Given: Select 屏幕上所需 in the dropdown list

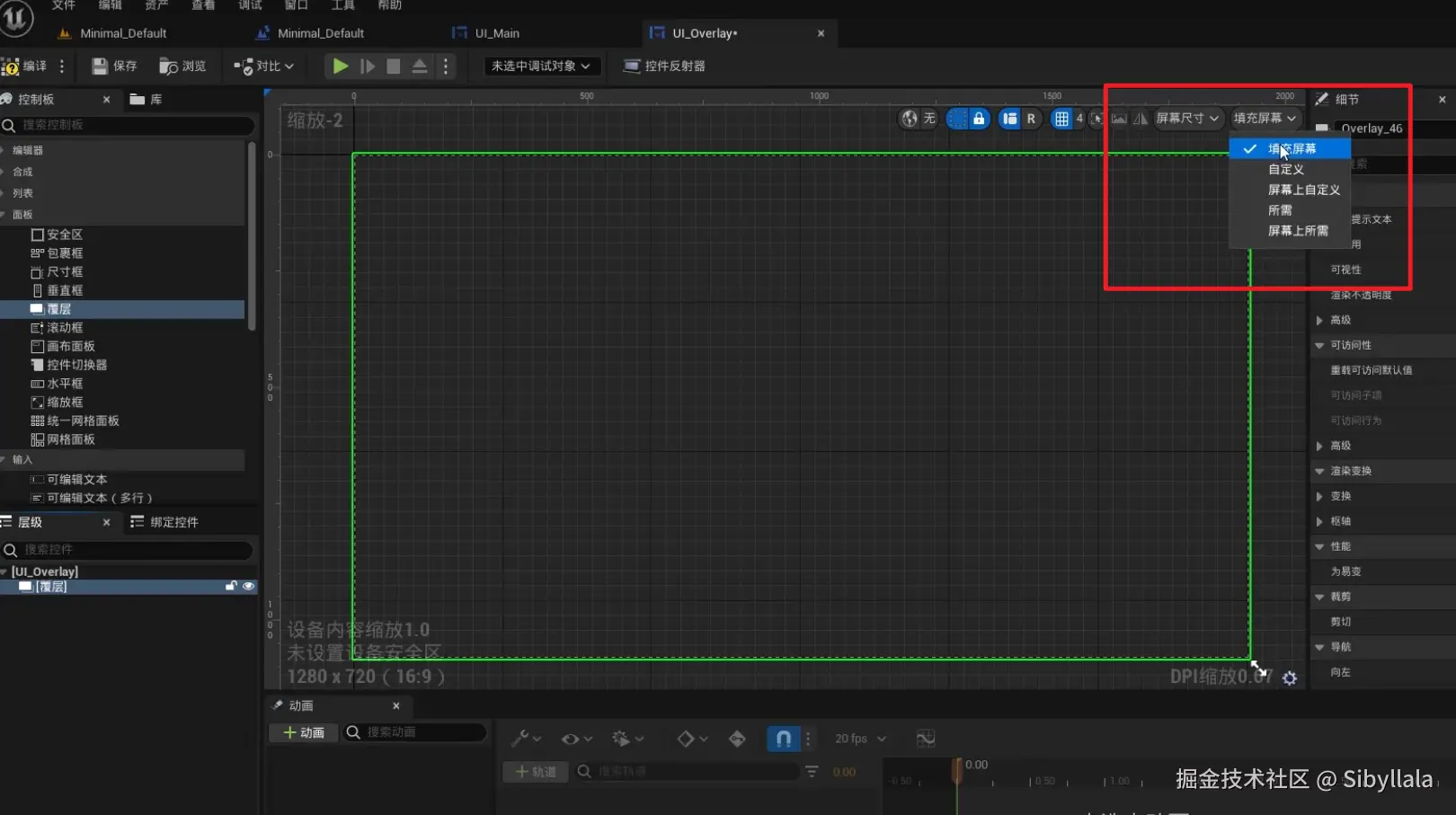Looking at the screenshot, I should tap(1291, 231).
